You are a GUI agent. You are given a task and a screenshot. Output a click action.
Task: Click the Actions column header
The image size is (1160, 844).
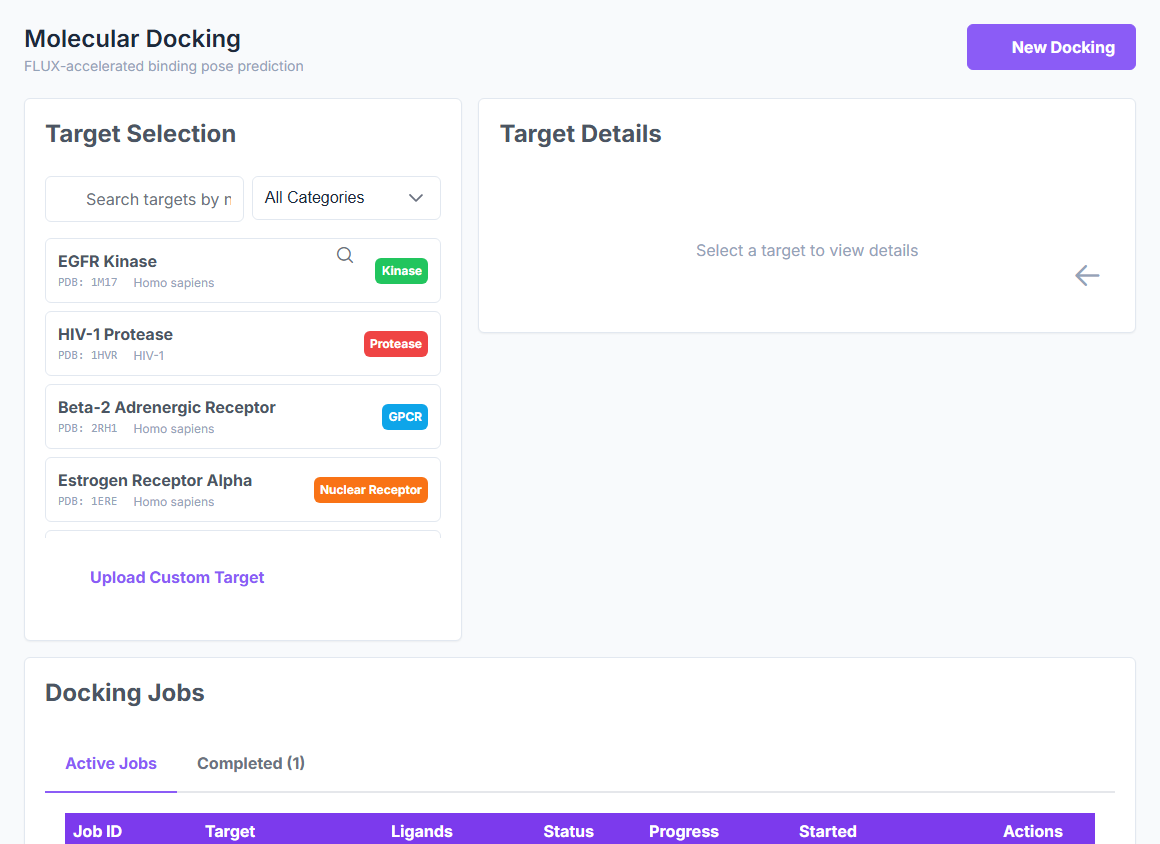1033,831
